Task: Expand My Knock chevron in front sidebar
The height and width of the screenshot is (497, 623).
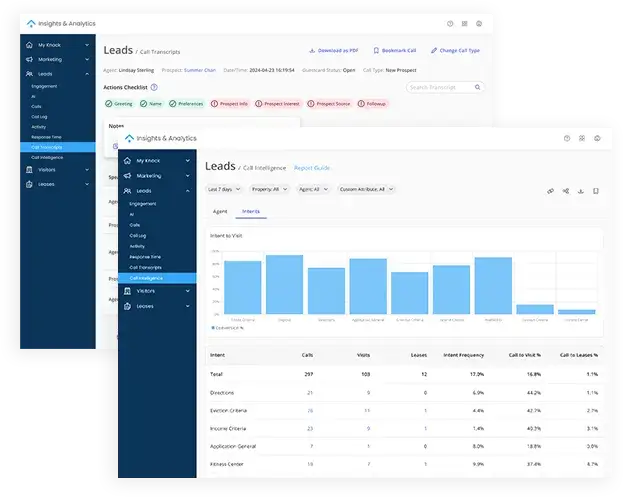Action: pyautogui.click(x=188, y=161)
